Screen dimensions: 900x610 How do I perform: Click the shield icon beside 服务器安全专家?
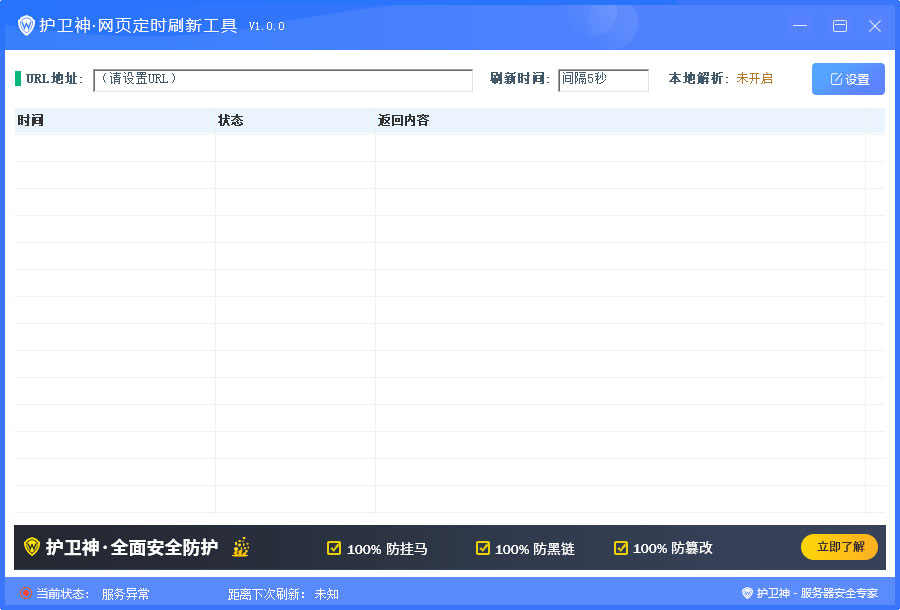pos(747,593)
